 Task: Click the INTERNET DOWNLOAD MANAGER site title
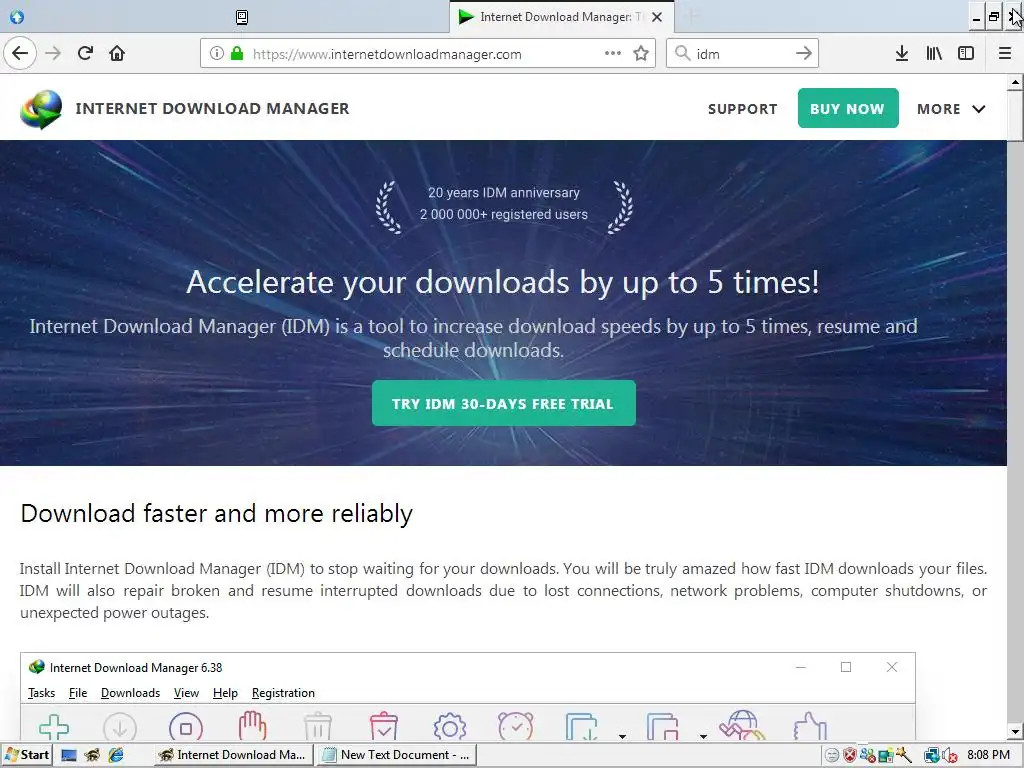(x=212, y=108)
